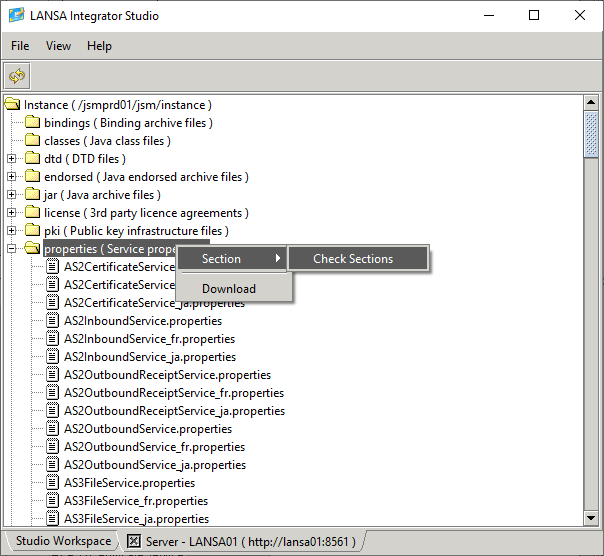
Task: Click the refresh toolbar icon
Action: tap(17, 76)
